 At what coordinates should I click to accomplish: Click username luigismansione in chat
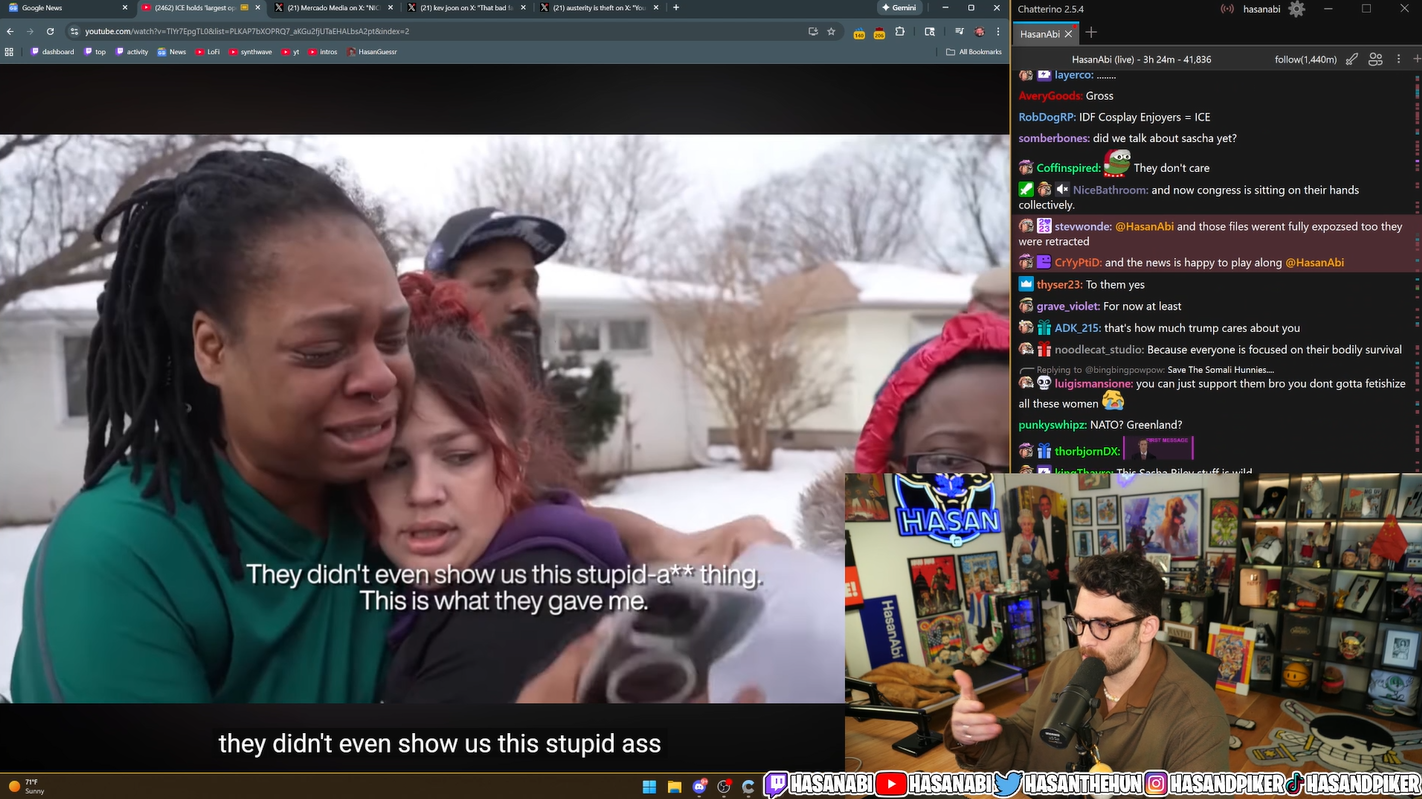1093,383
